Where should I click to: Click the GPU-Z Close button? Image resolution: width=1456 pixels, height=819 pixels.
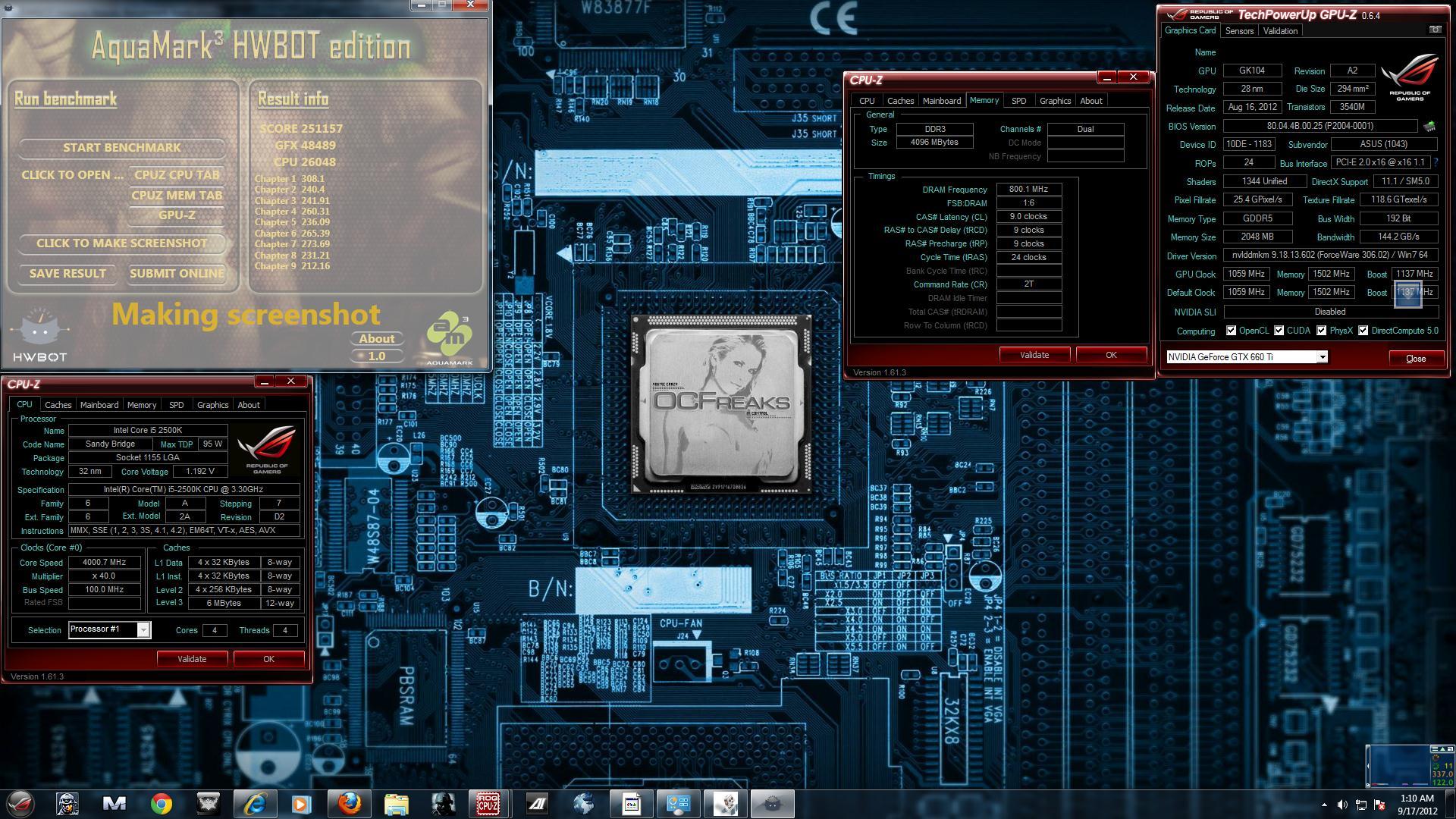pyautogui.click(x=1416, y=359)
